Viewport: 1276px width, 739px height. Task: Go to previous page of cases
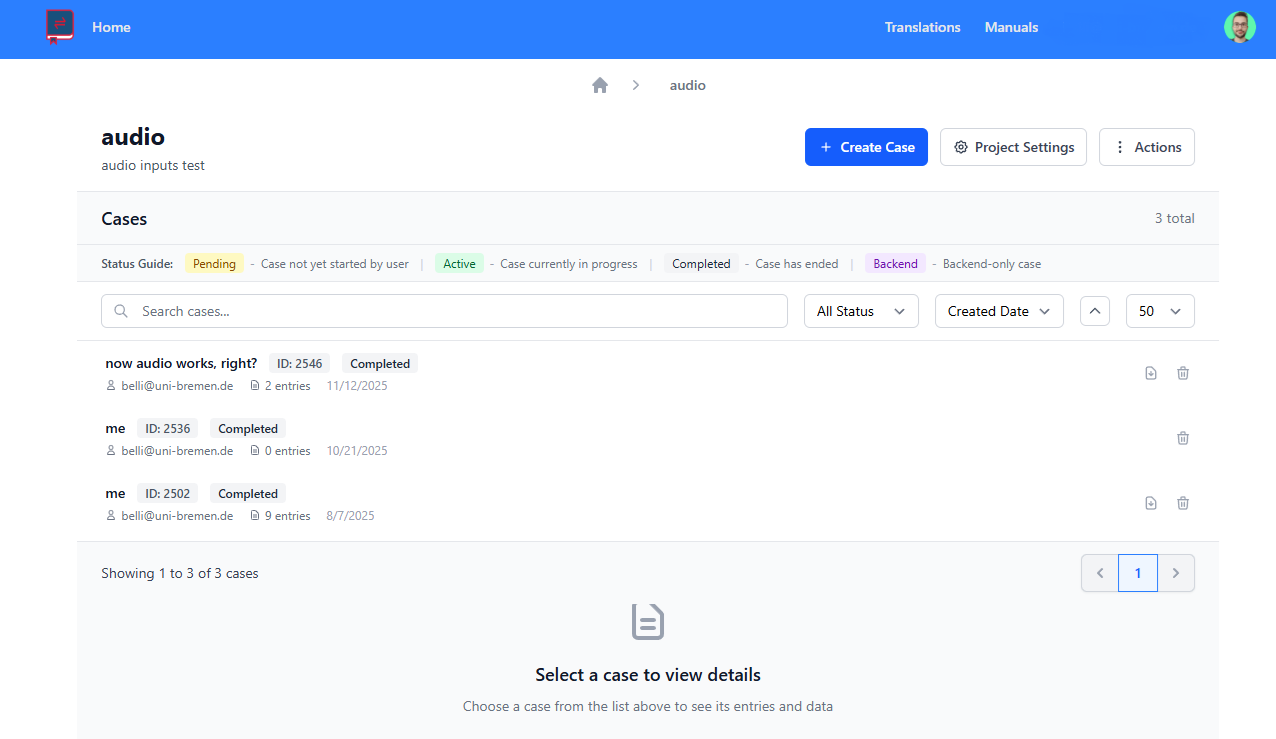point(1100,573)
